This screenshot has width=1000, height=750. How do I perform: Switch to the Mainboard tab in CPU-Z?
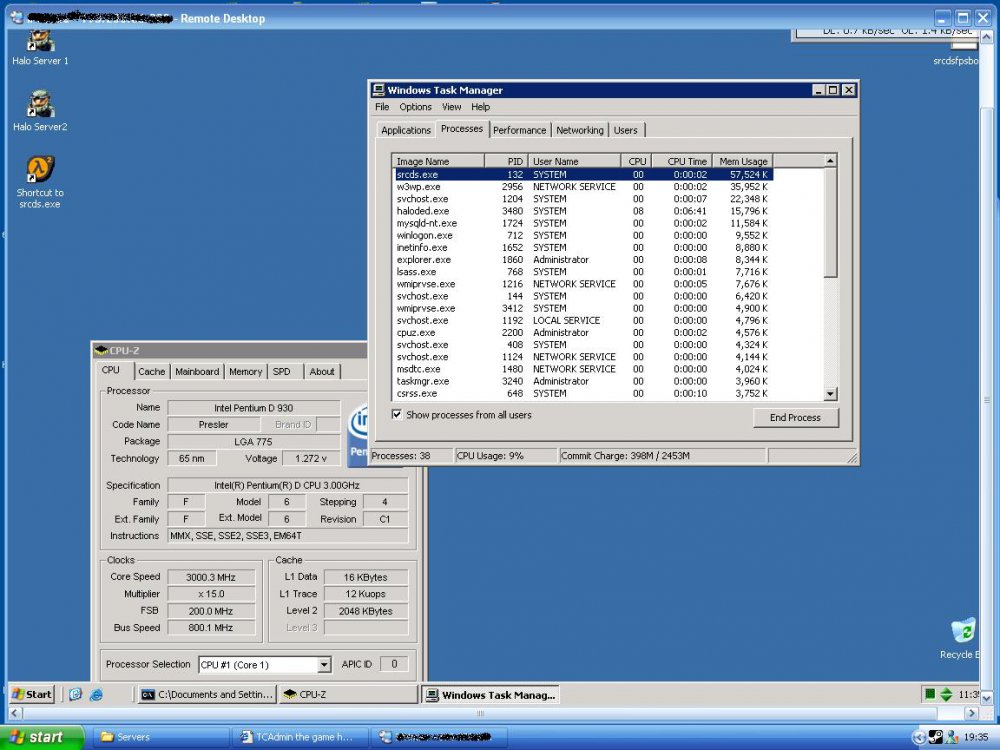click(x=197, y=371)
